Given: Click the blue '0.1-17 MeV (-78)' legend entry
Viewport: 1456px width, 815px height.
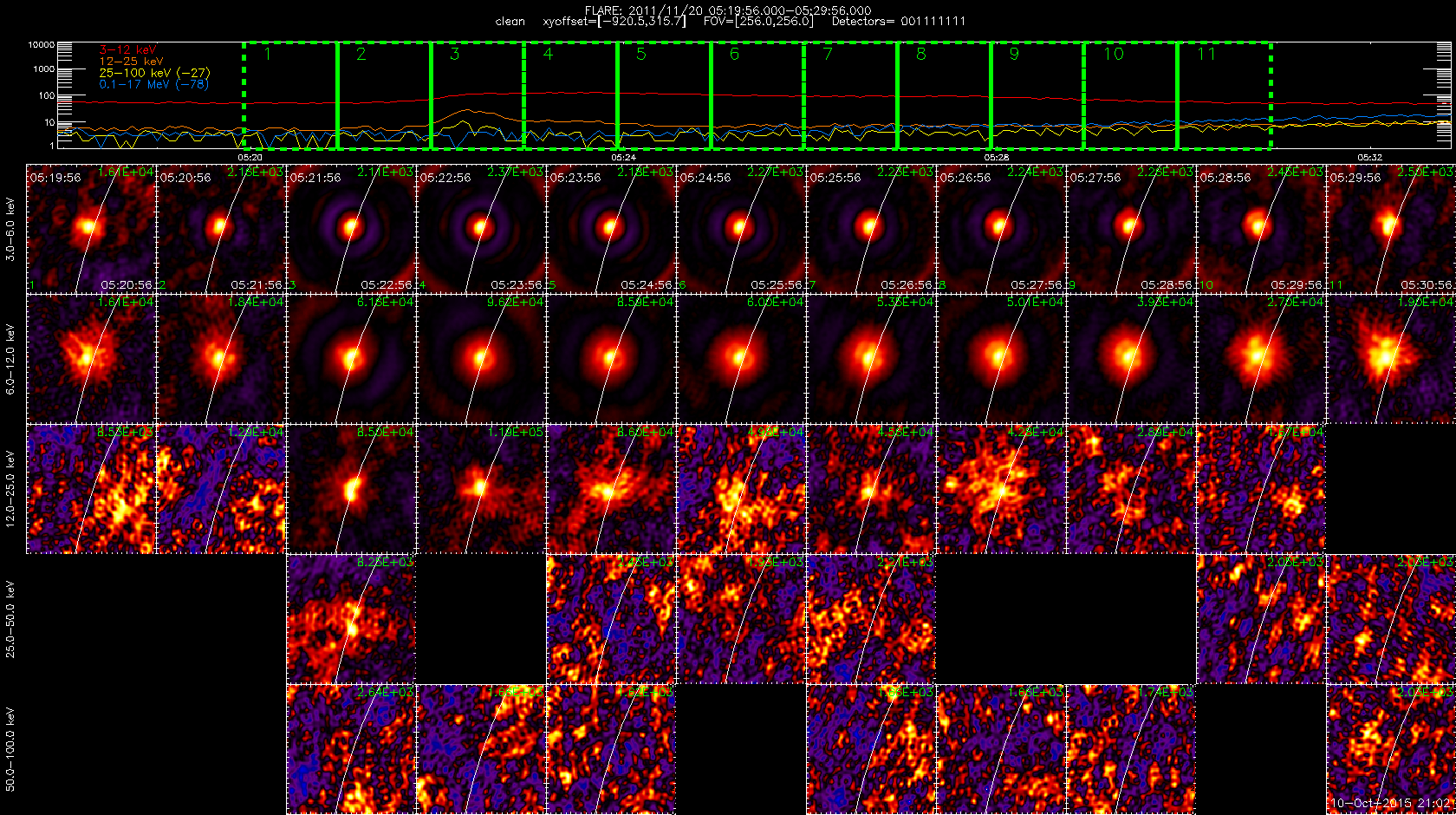Looking at the screenshot, I should pos(153,84).
